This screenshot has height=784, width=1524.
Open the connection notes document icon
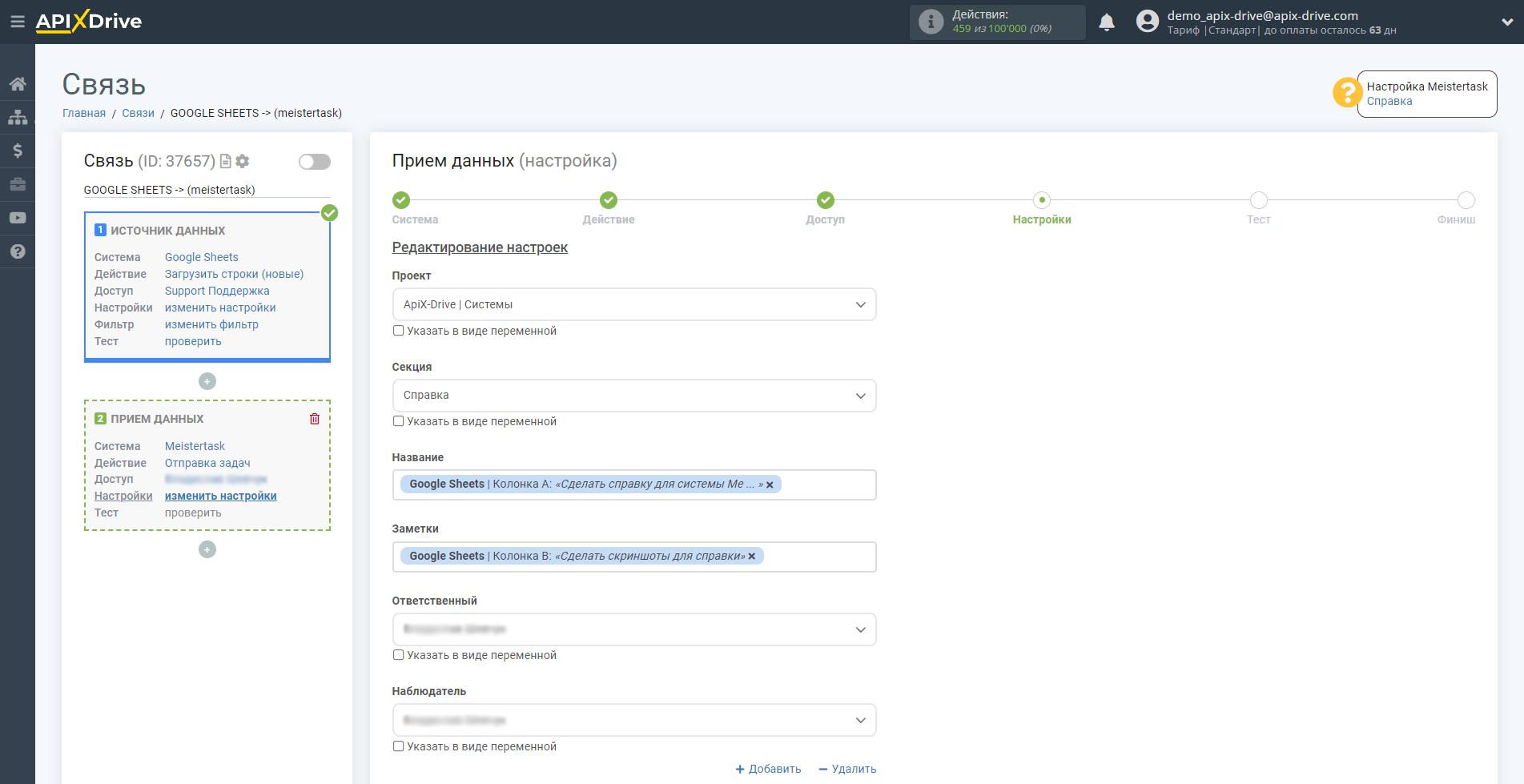point(226,161)
